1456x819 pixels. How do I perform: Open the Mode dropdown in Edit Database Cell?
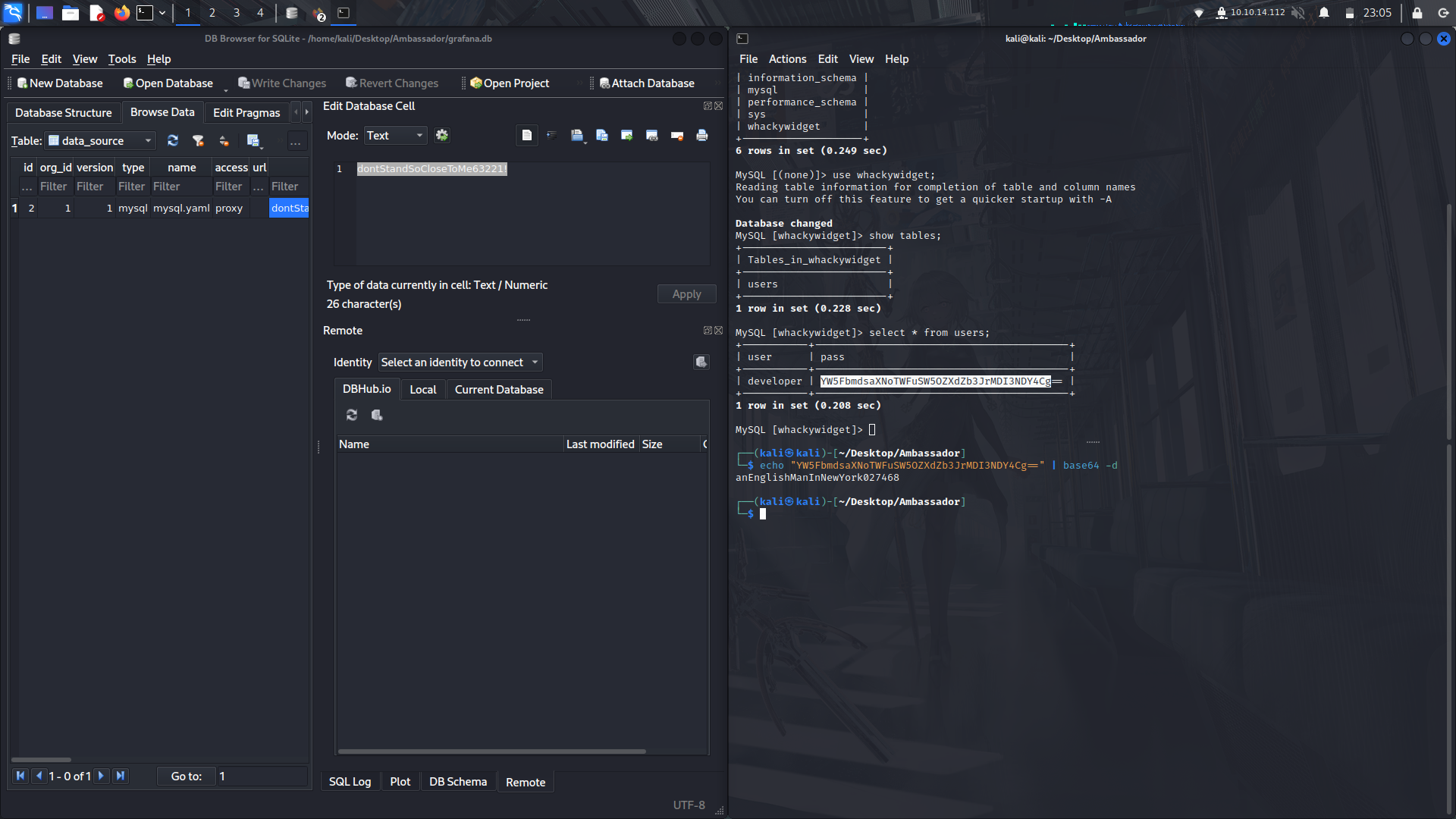[x=394, y=135]
